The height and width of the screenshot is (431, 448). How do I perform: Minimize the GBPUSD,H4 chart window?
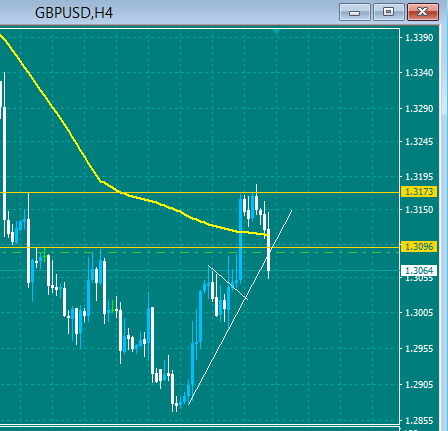355,12
